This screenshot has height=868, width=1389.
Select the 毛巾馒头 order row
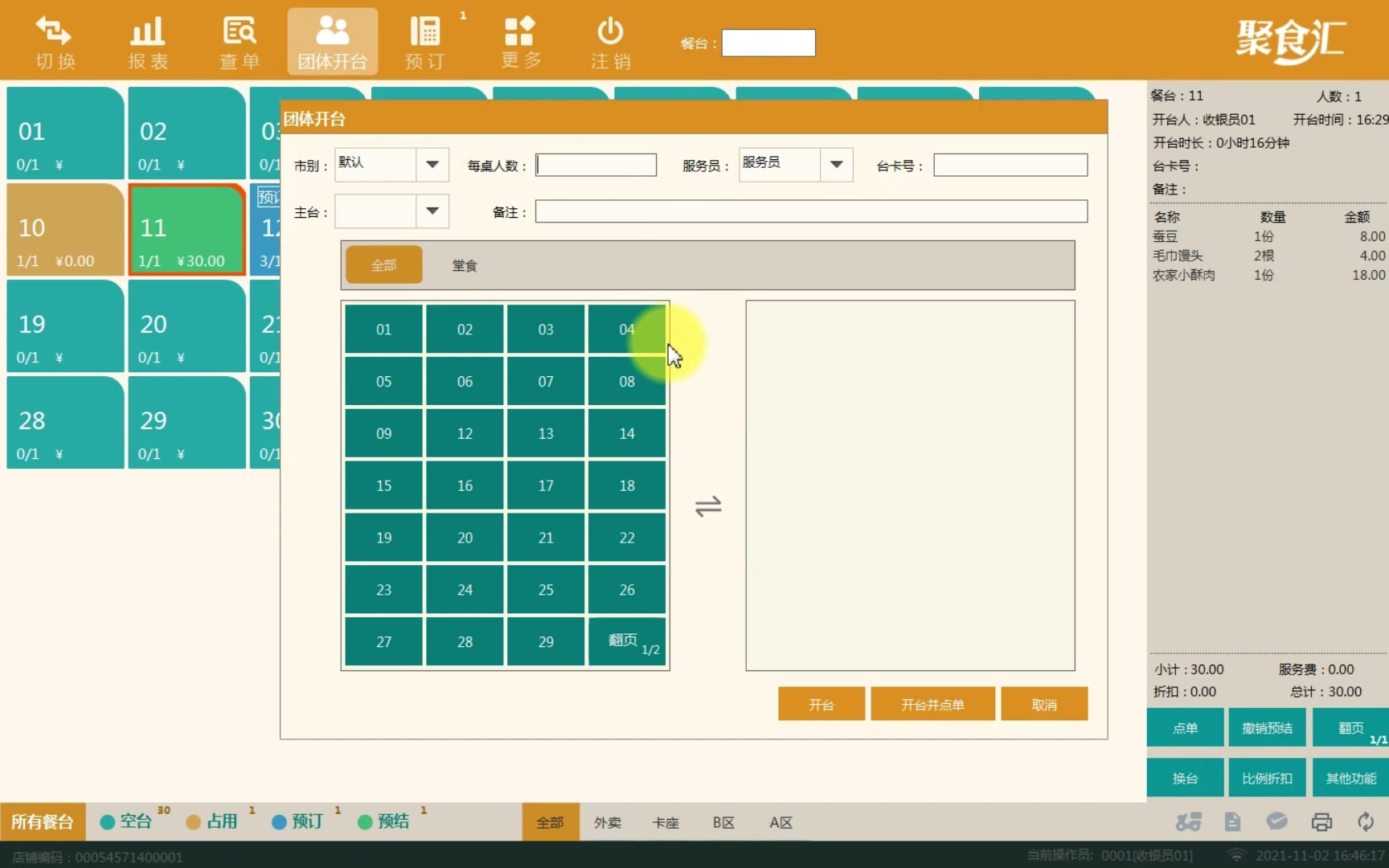tap(1268, 256)
